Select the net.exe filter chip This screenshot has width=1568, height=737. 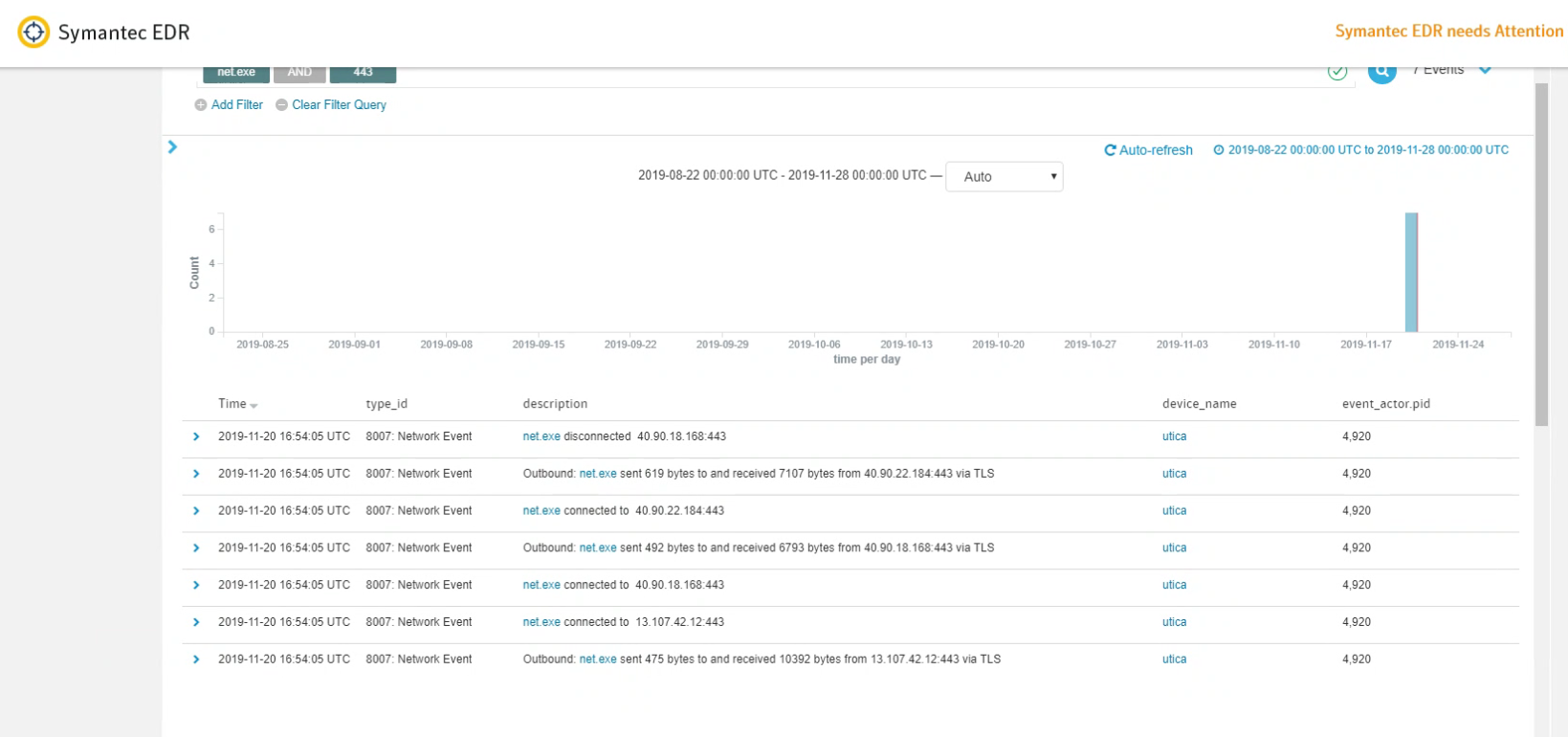[x=236, y=74]
